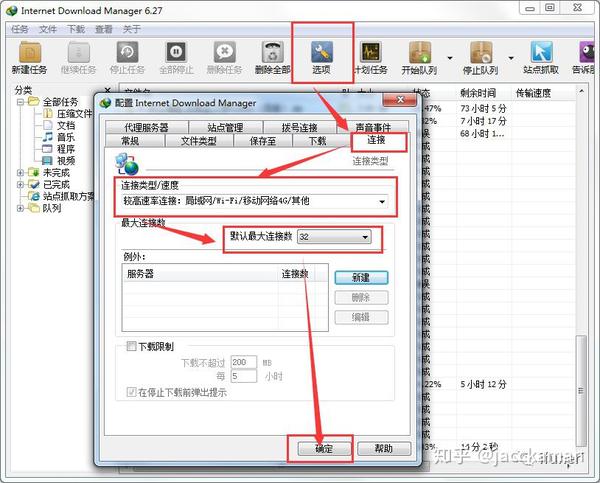Switch to 文件类型 tab
Screen dimensions: 600x483
(x=199, y=141)
